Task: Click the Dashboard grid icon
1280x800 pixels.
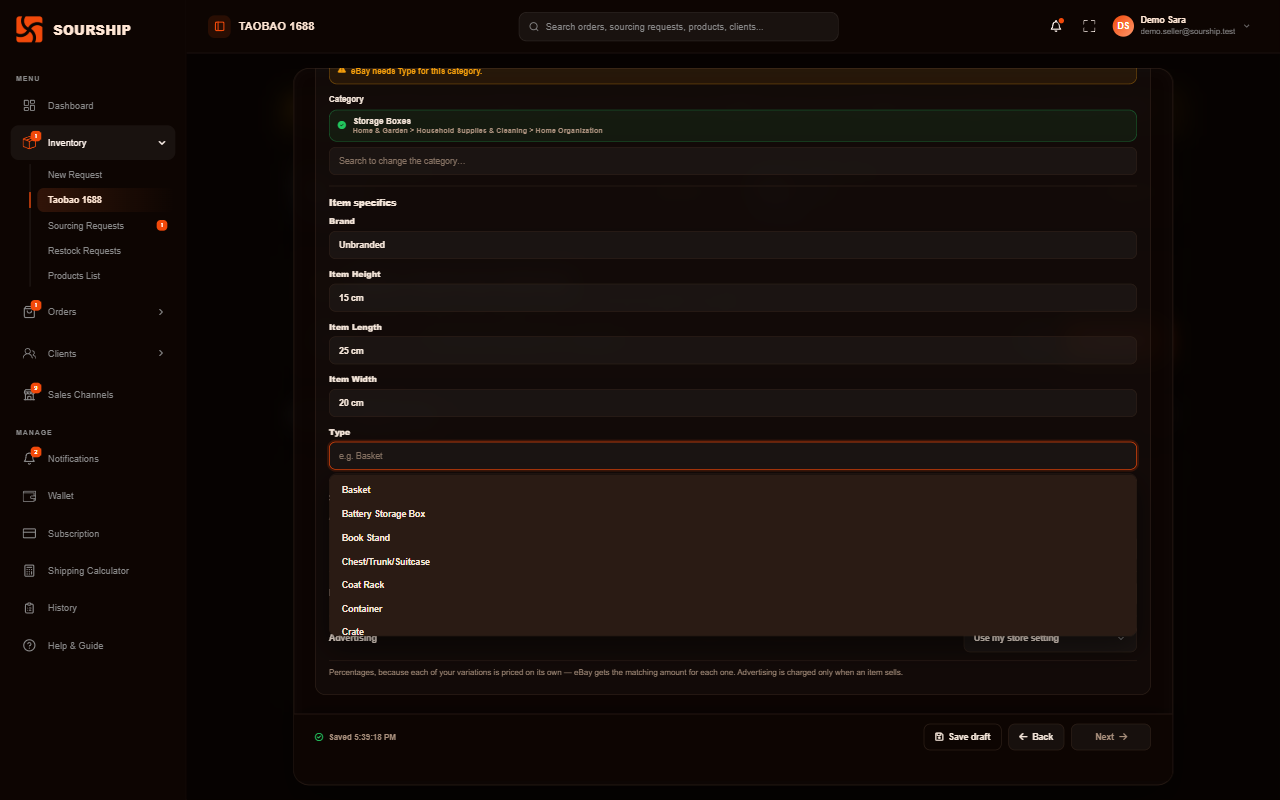Action: pos(29,105)
